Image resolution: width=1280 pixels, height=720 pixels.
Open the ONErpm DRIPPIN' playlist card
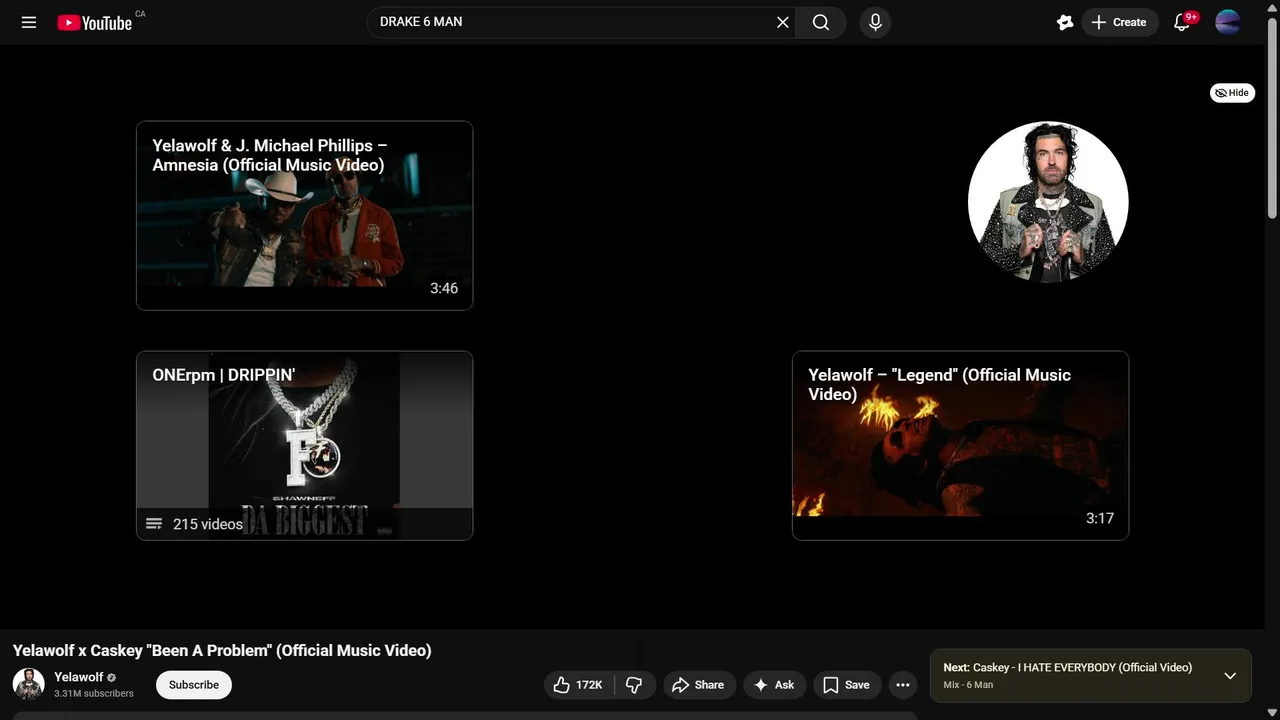305,445
